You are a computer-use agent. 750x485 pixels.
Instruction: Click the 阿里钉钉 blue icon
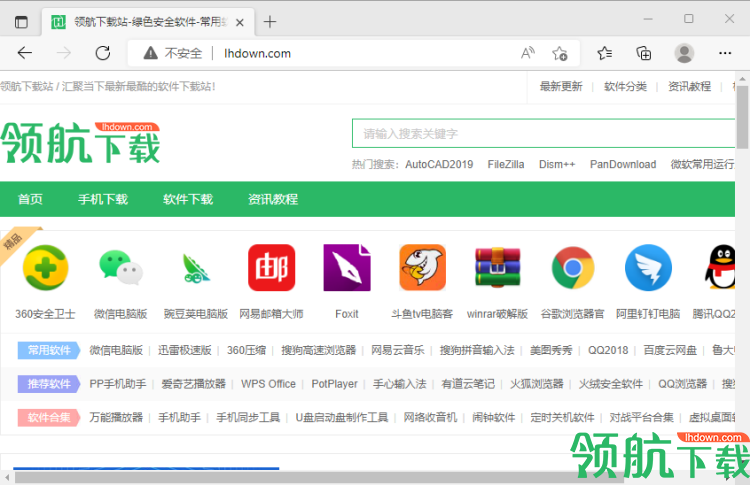tap(648, 267)
